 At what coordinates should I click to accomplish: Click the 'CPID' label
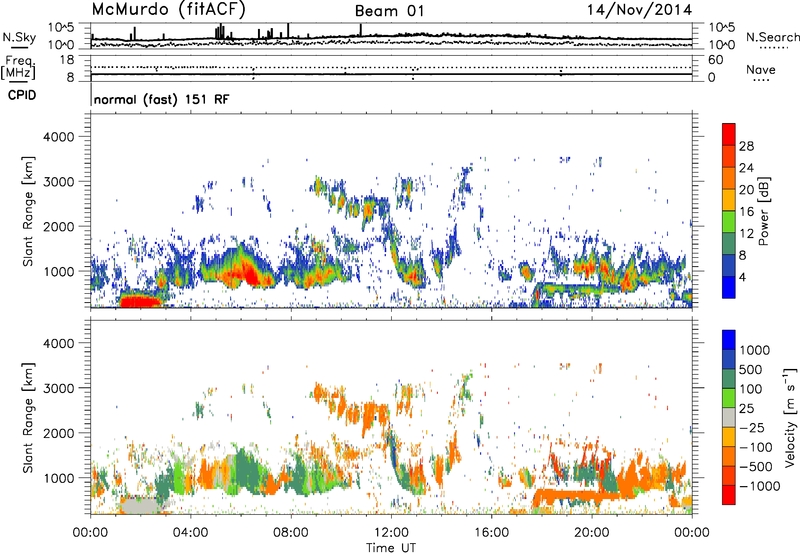point(21,95)
